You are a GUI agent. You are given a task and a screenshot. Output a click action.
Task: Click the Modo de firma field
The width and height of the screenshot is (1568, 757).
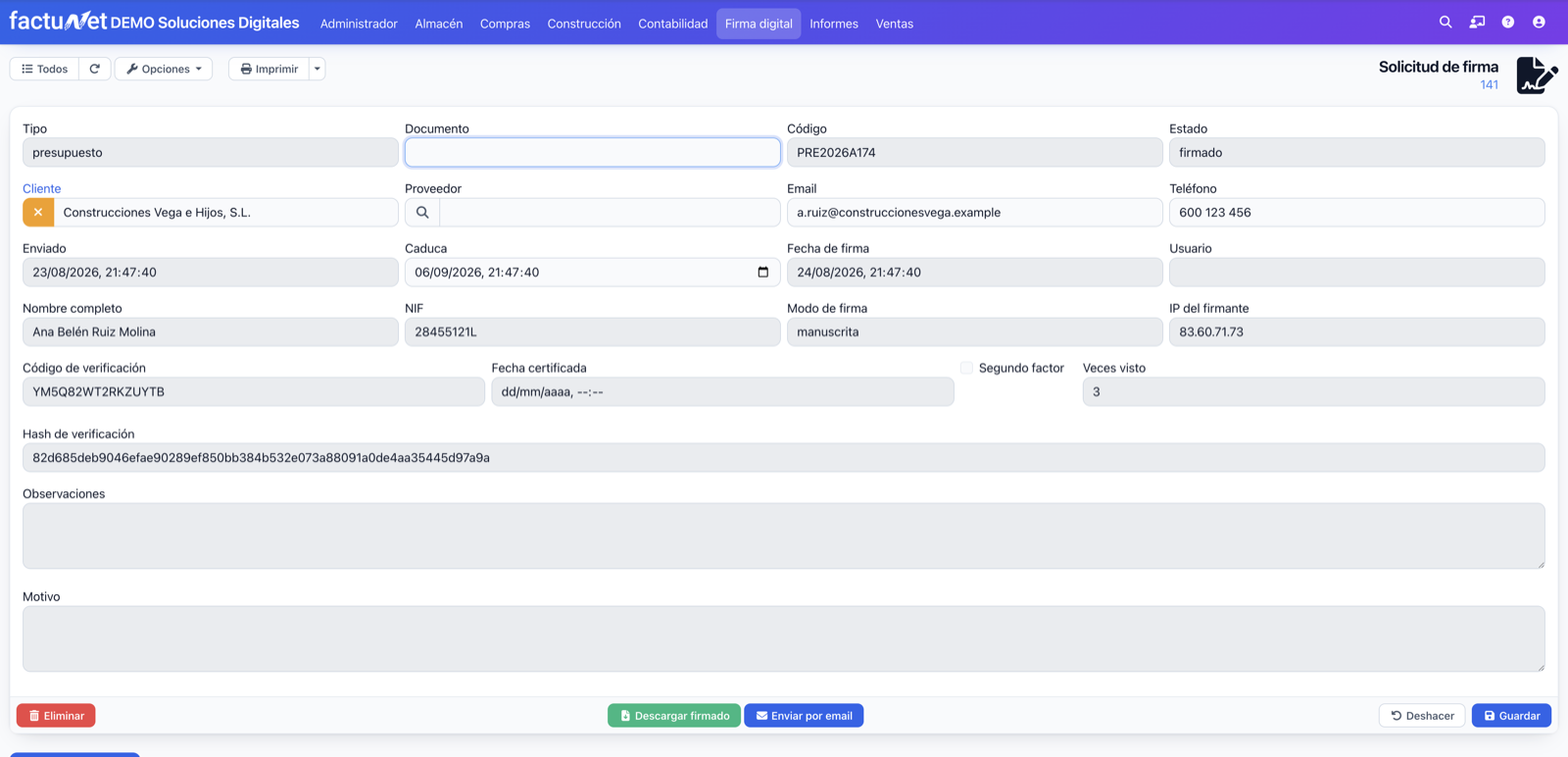coord(975,332)
